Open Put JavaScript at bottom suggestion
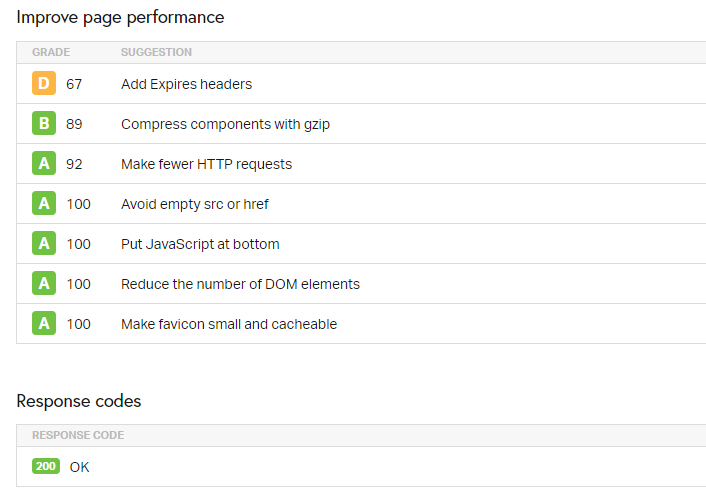Viewport: 706px width, 503px height. pyautogui.click(x=200, y=244)
